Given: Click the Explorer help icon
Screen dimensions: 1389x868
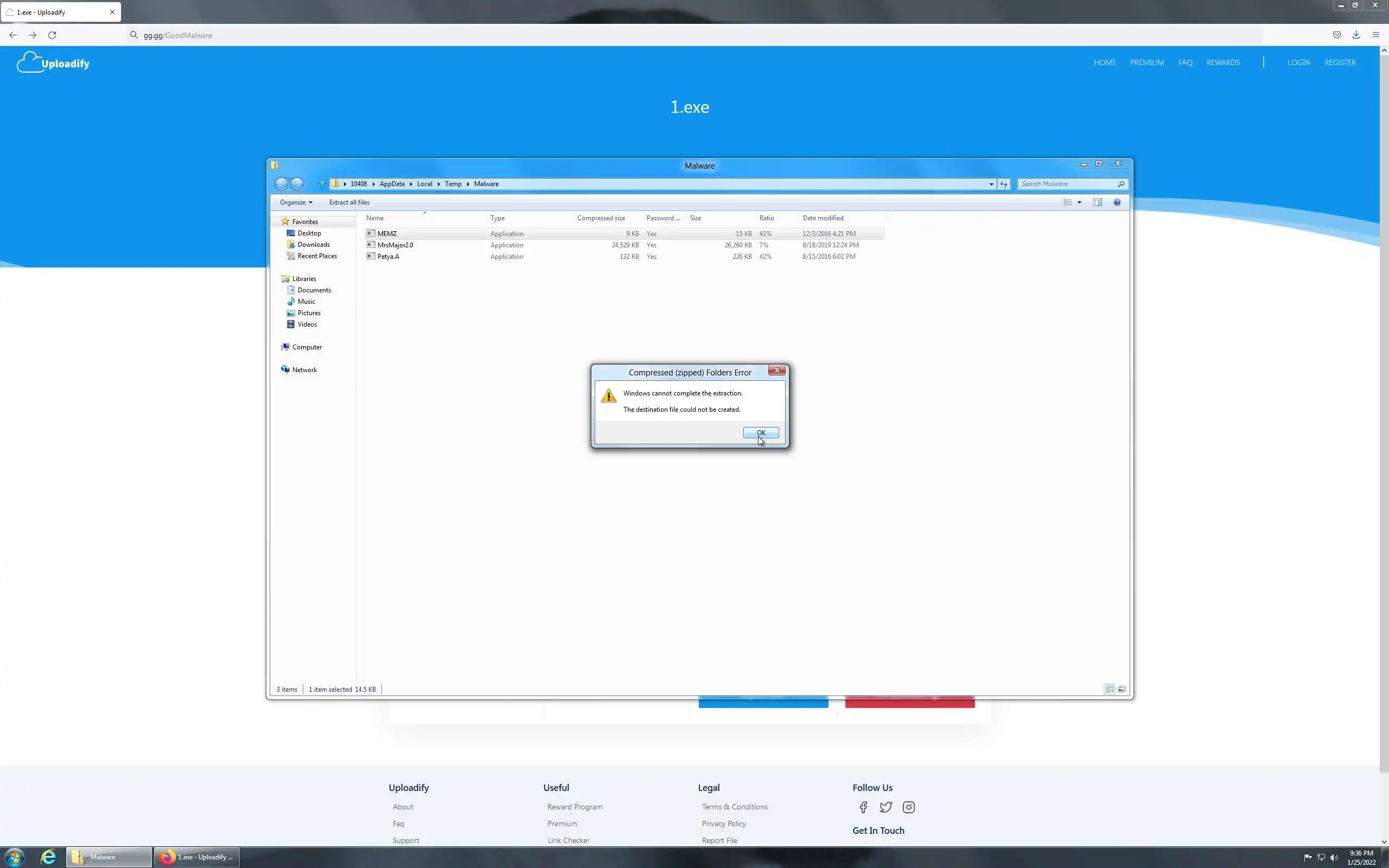Looking at the screenshot, I should (1117, 202).
